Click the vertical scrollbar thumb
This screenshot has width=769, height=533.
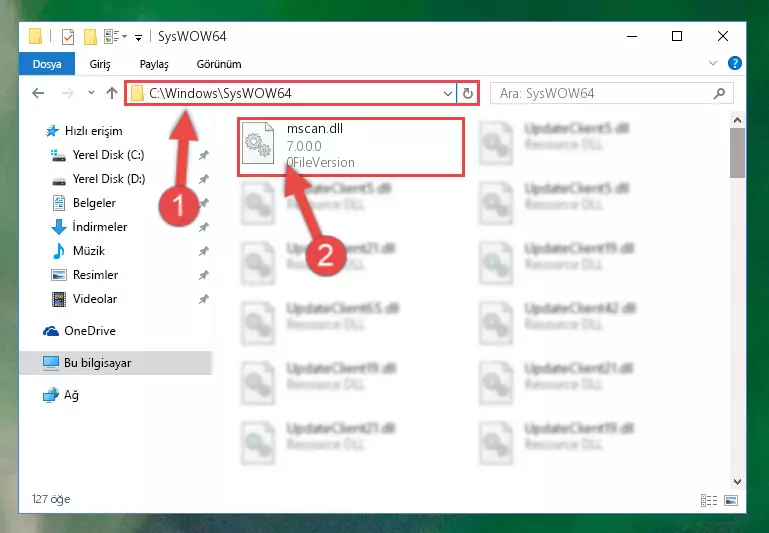(737, 153)
